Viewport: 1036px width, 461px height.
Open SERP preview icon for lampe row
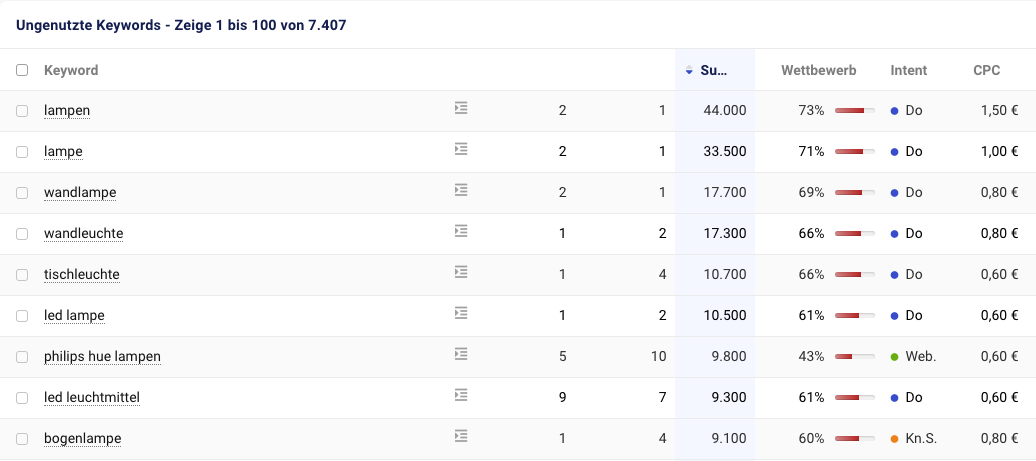point(460,149)
